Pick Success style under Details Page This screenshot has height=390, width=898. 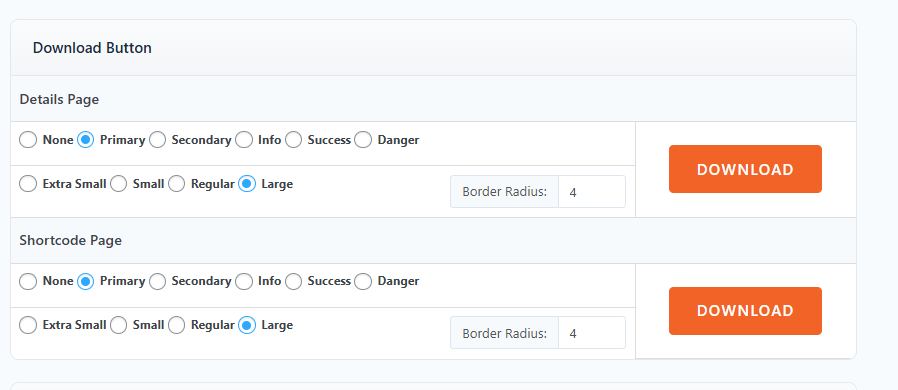coord(294,140)
